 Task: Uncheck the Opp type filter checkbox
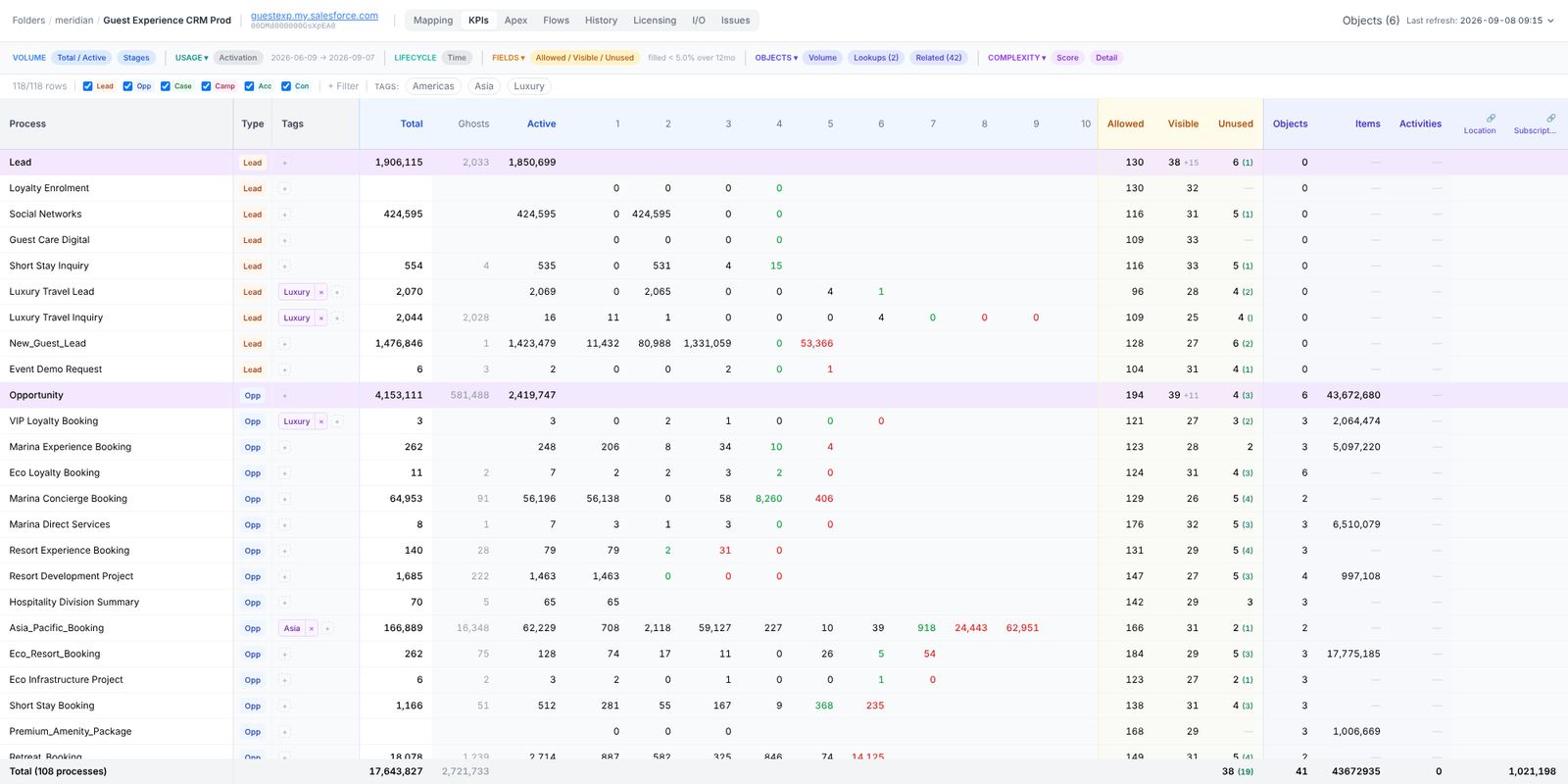click(x=127, y=86)
